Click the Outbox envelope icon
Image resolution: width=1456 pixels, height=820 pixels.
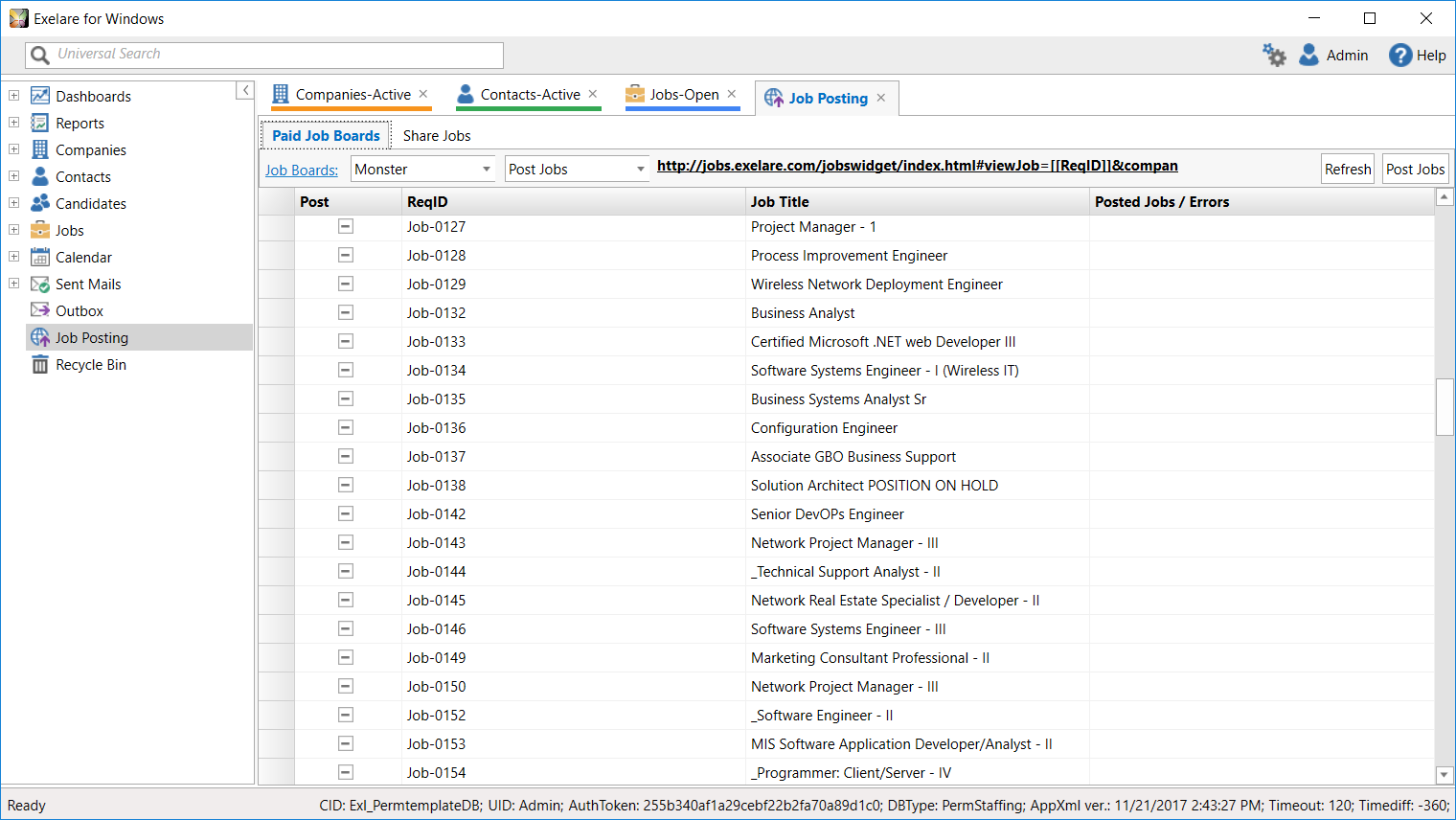[x=40, y=310]
